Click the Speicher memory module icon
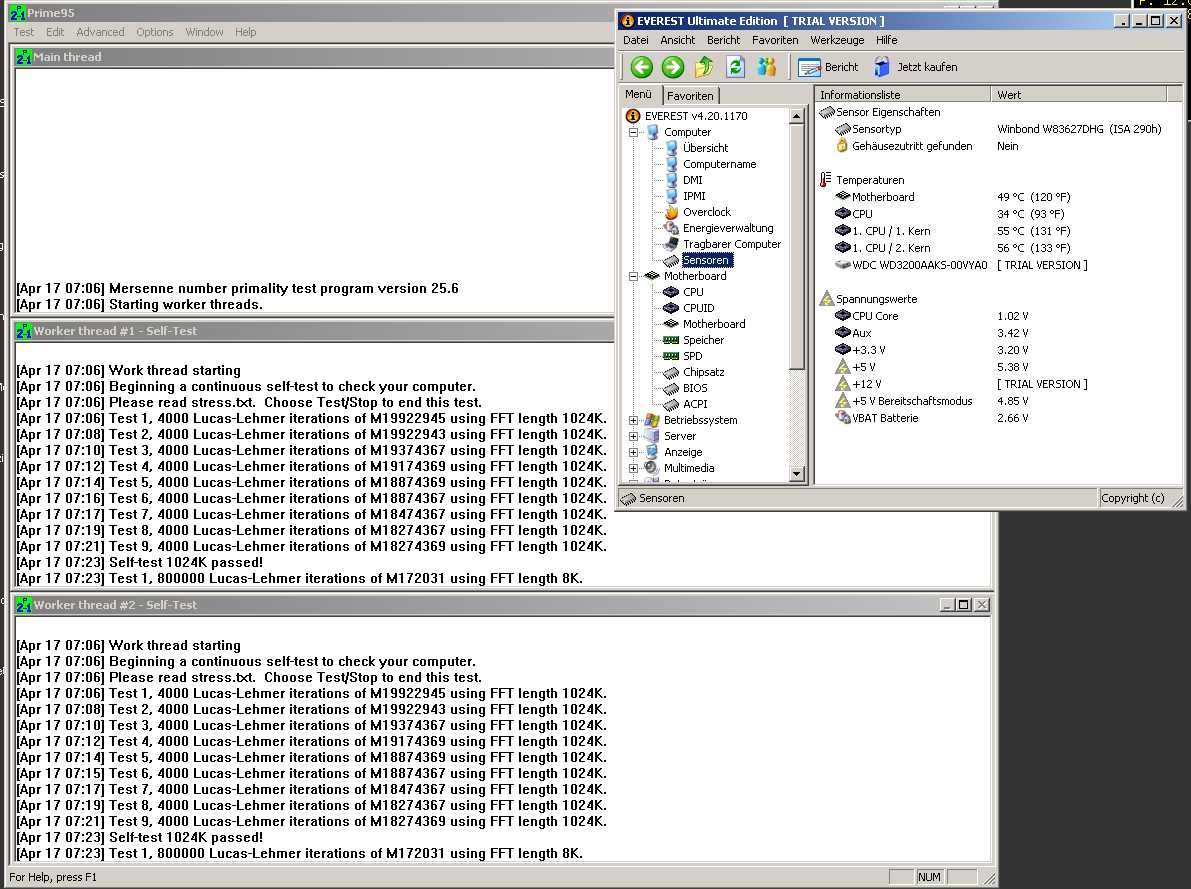The height and width of the screenshot is (889, 1191). [671, 340]
